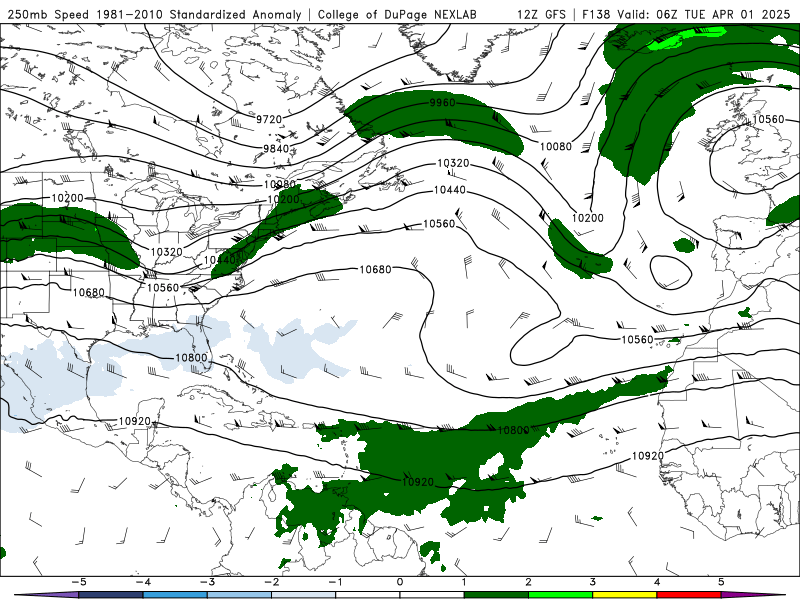
Task: Click the "10200" contour label in mid-Atlantic trough
Action: [588, 218]
